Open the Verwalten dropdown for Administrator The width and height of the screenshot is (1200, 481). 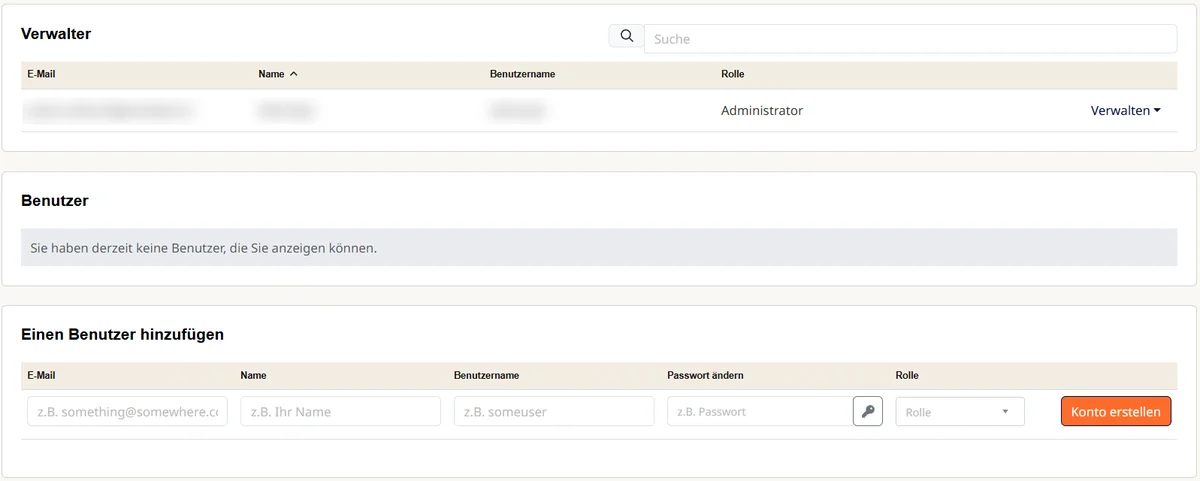coord(1125,111)
